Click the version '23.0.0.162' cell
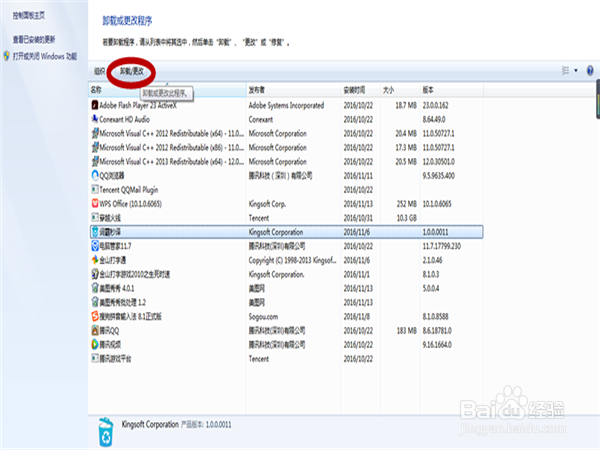600x450 pixels. 435,105
